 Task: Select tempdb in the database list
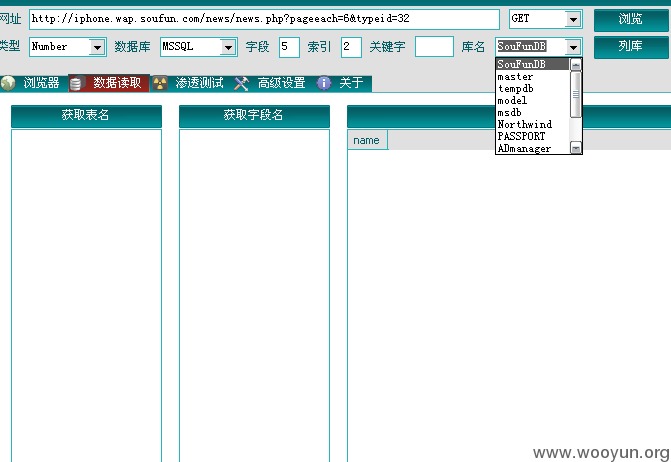[533, 89]
